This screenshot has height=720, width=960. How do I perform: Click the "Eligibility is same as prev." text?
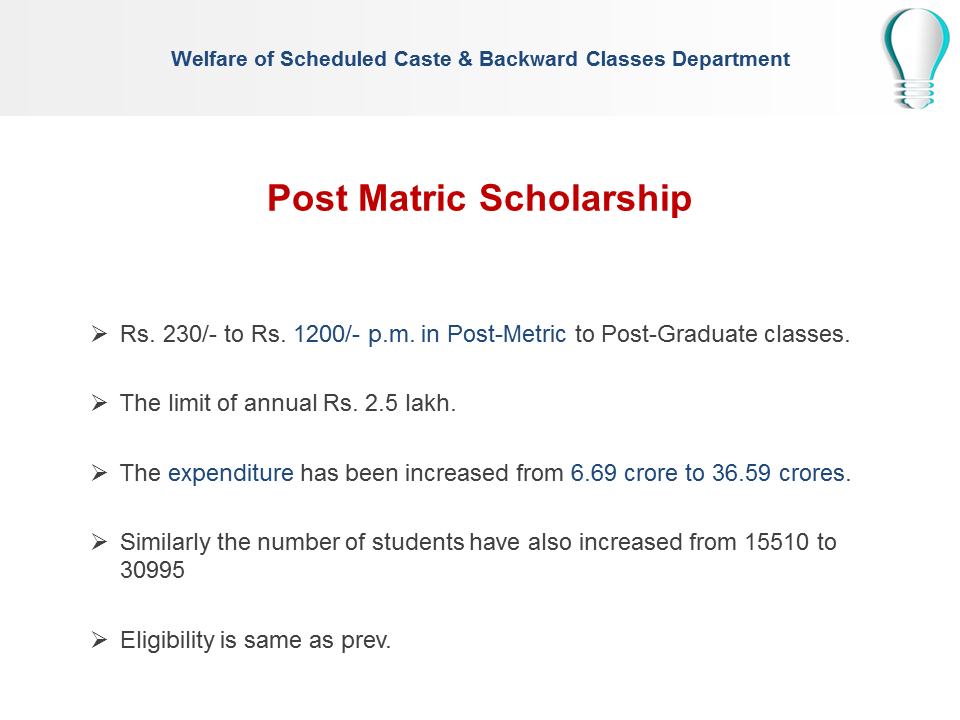(255, 640)
